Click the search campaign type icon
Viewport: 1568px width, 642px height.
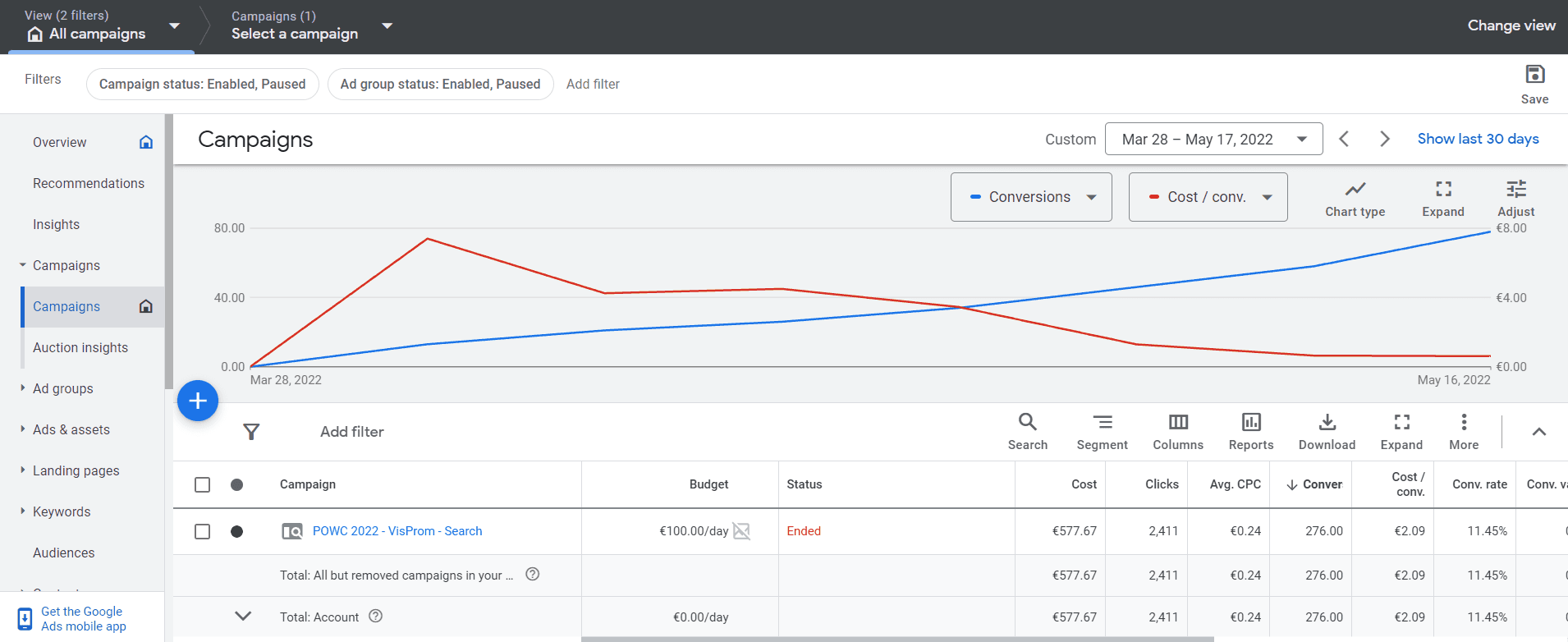[x=292, y=531]
